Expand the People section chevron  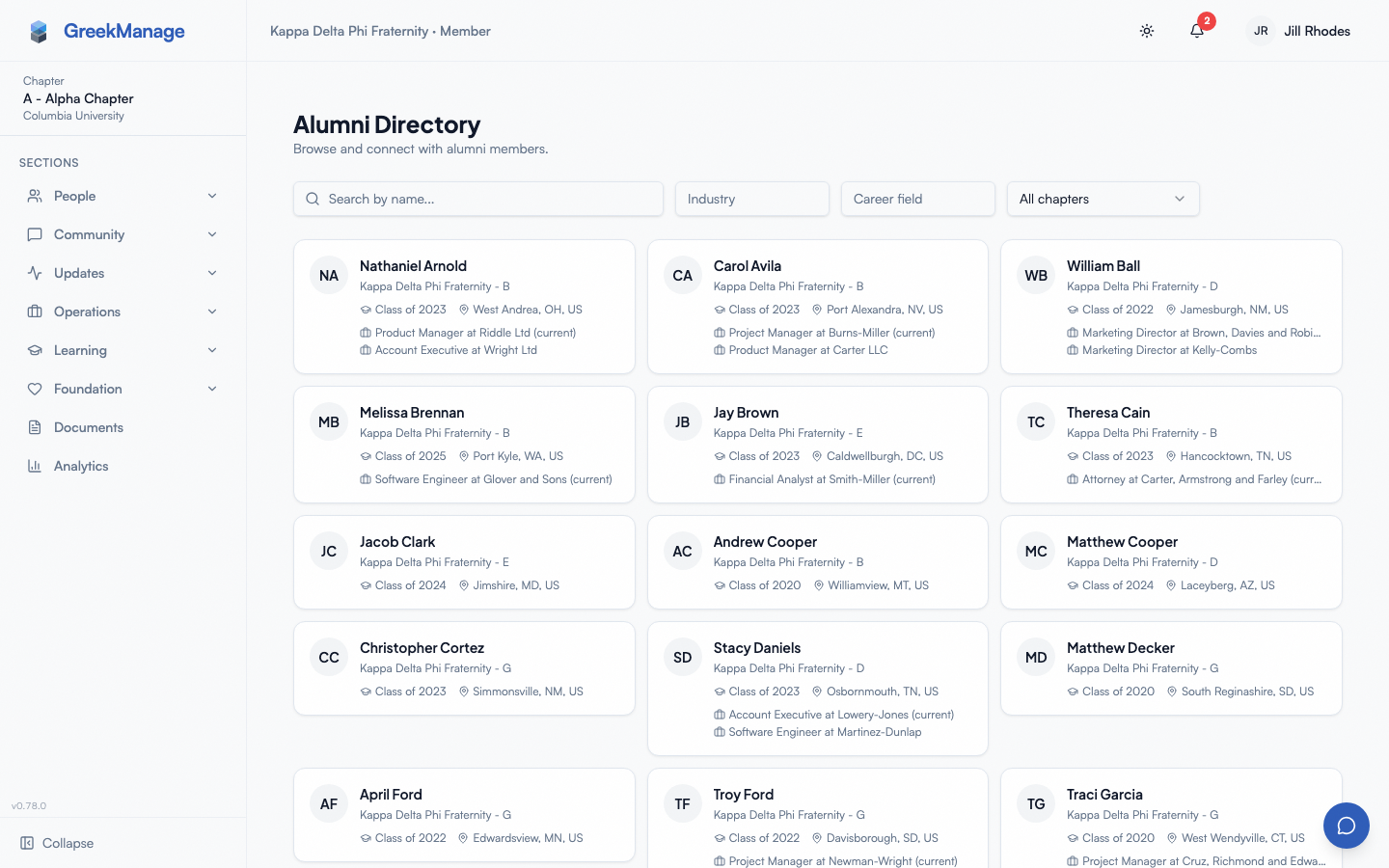click(x=212, y=196)
